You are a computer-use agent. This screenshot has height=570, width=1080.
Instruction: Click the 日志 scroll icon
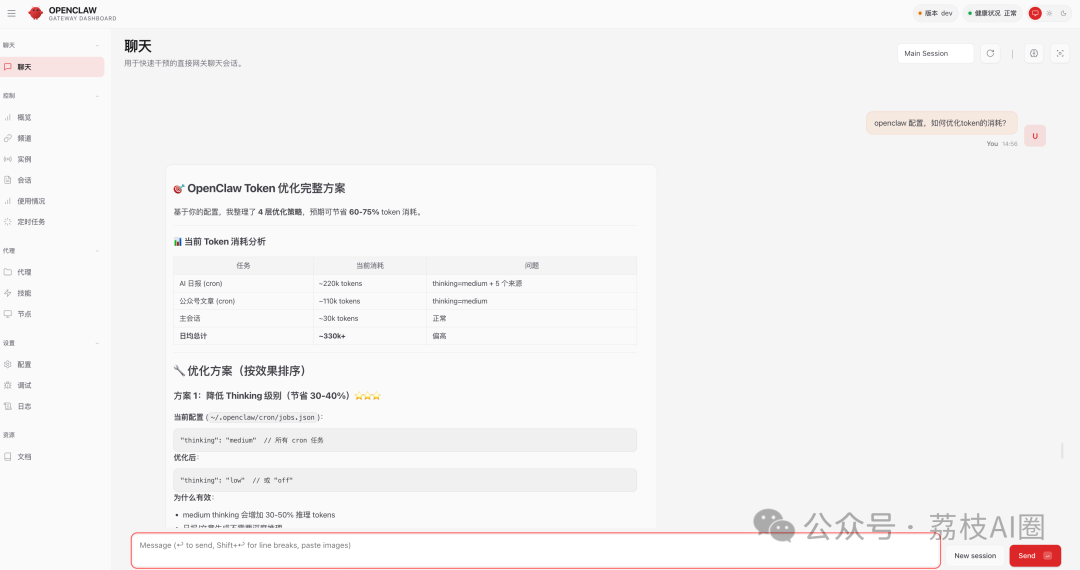pos(8,406)
